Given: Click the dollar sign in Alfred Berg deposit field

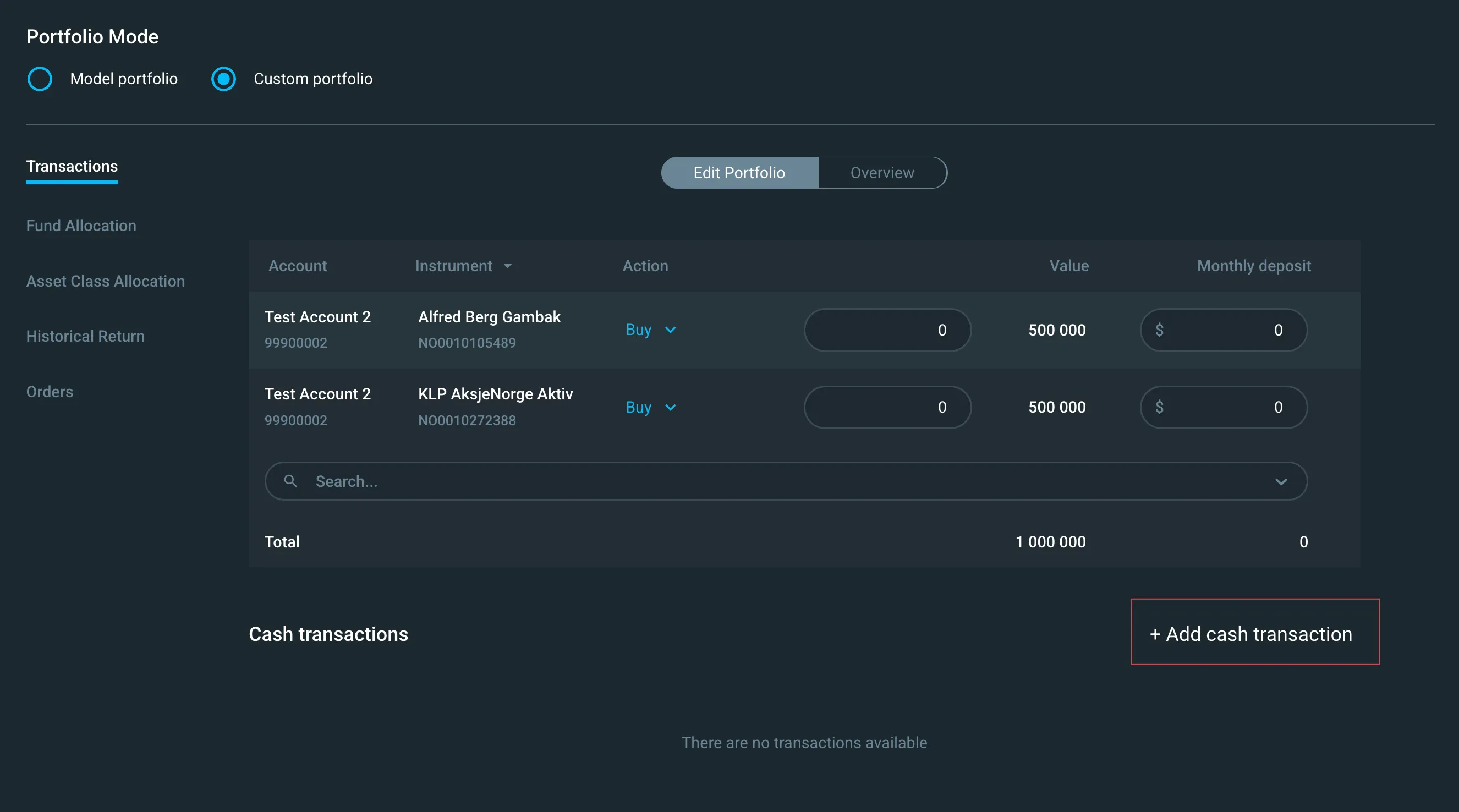Looking at the screenshot, I should 1159,330.
